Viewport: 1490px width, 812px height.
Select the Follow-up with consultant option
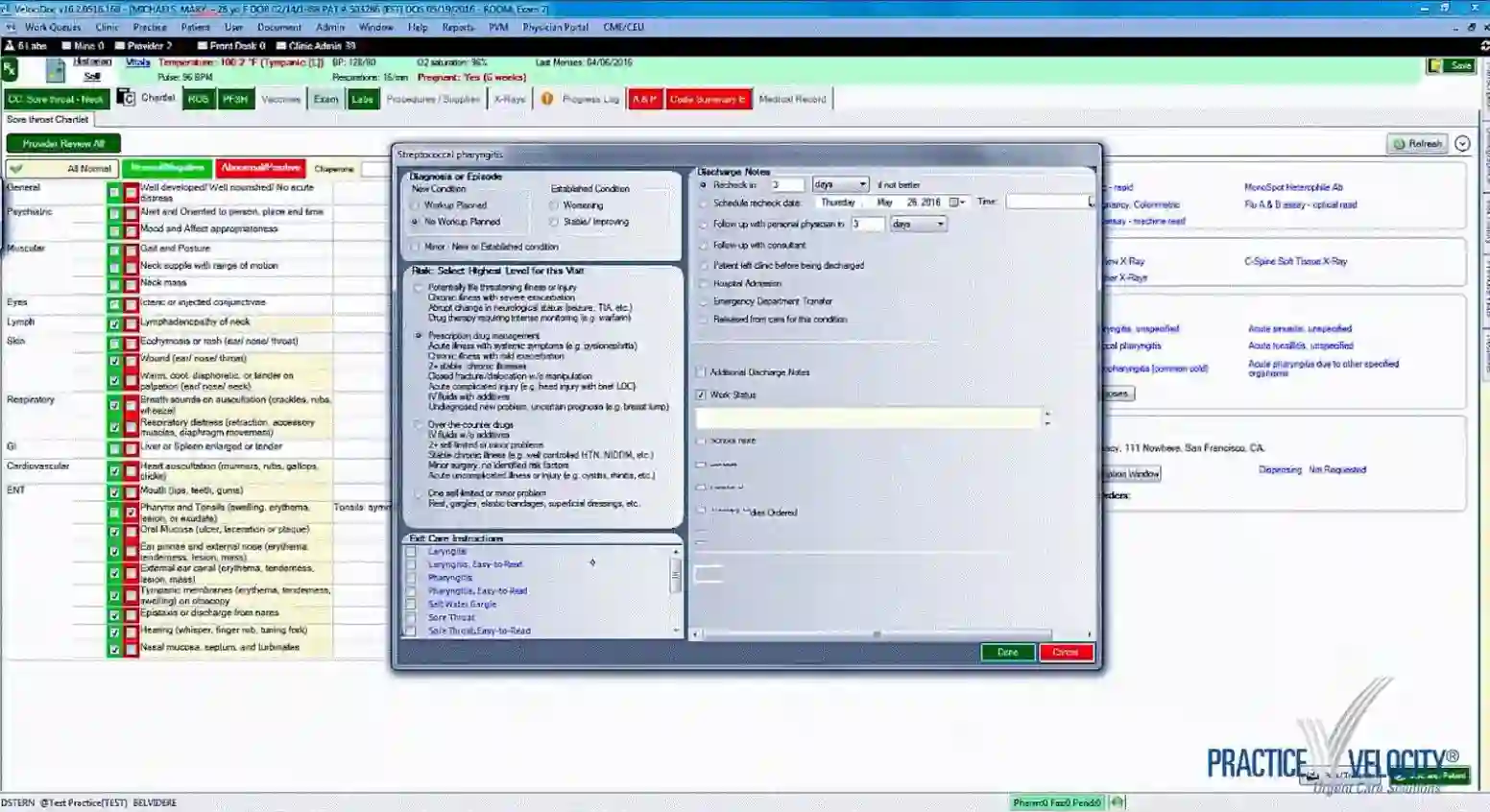[705, 246]
